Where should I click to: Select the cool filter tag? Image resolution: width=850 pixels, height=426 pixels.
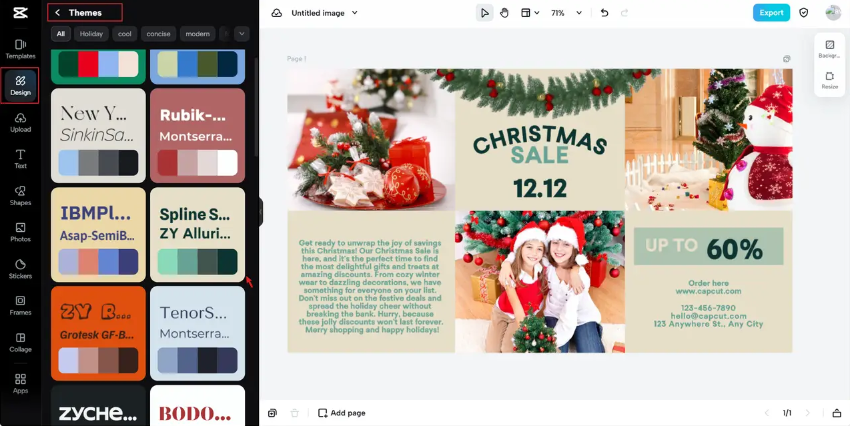pos(125,34)
